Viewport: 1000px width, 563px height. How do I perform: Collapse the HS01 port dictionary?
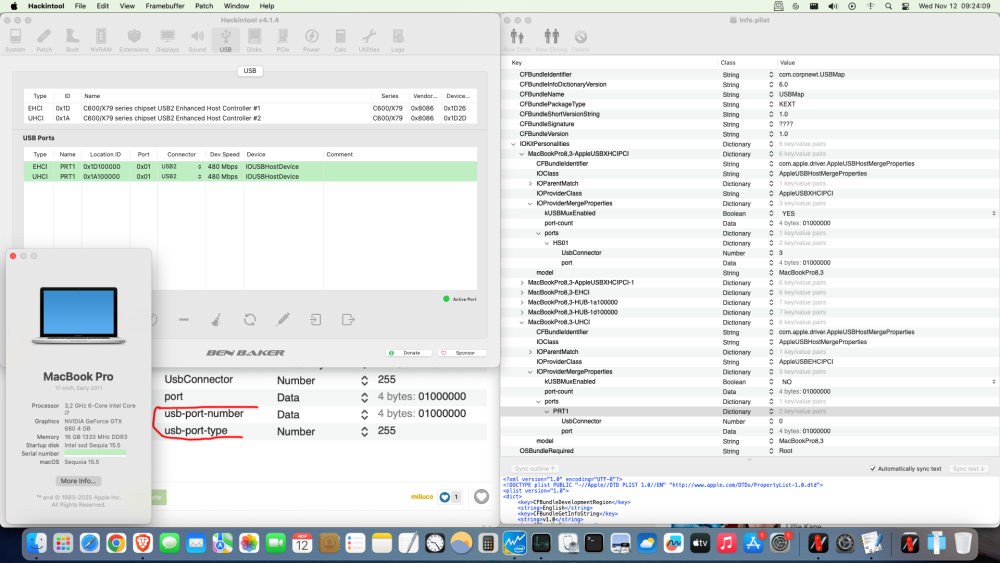547,243
